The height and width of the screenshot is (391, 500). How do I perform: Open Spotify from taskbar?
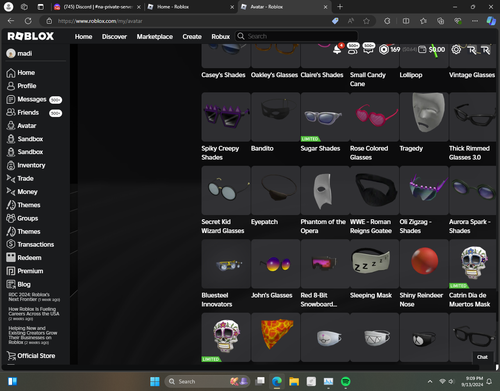(x=346, y=381)
